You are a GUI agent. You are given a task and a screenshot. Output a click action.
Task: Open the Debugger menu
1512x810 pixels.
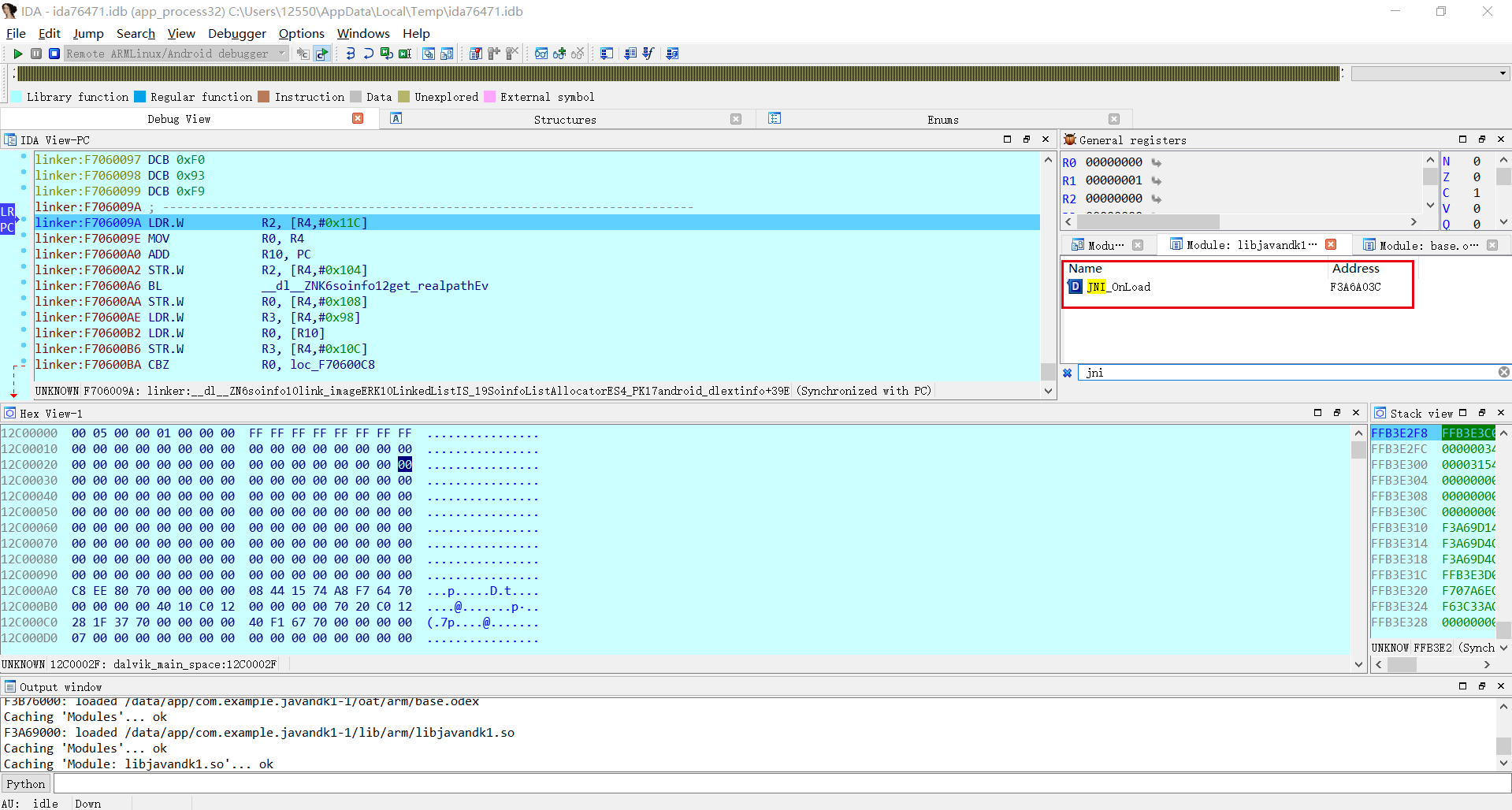pos(237,33)
